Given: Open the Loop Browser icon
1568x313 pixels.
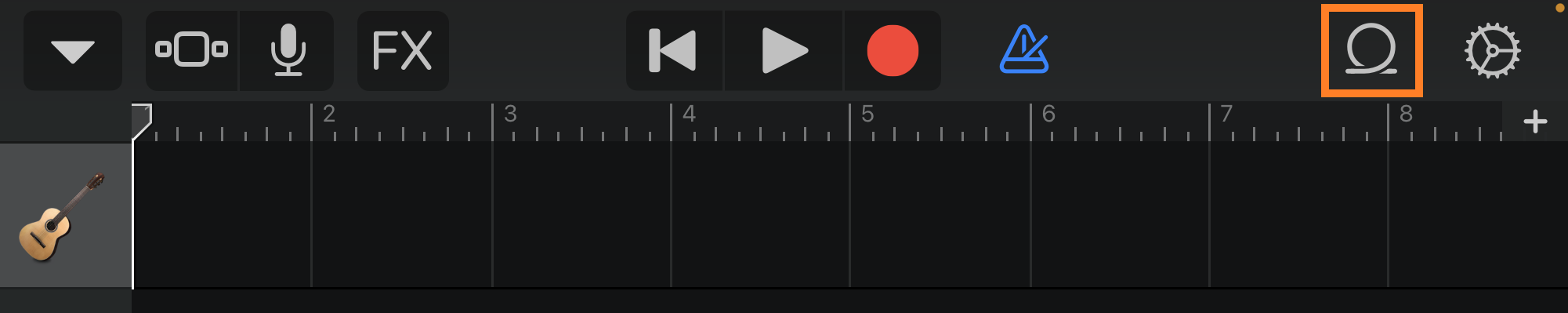Looking at the screenshot, I should click(1371, 49).
